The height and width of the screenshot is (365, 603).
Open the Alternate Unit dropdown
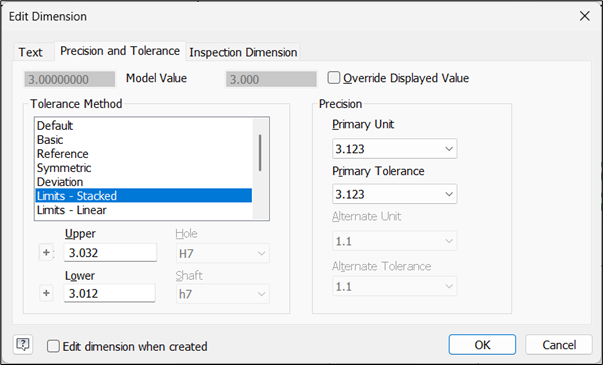click(395, 241)
